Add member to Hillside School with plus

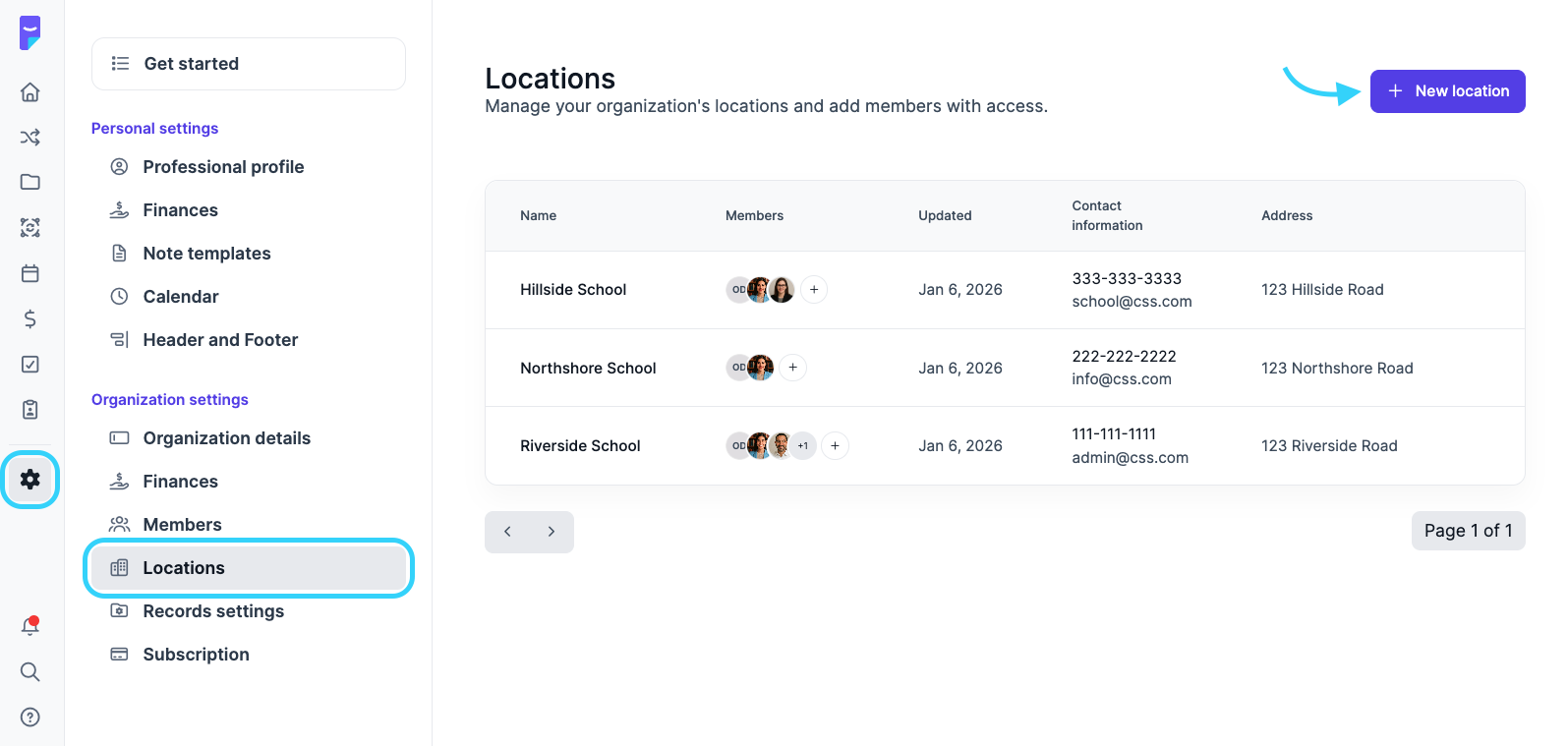point(814,290)
